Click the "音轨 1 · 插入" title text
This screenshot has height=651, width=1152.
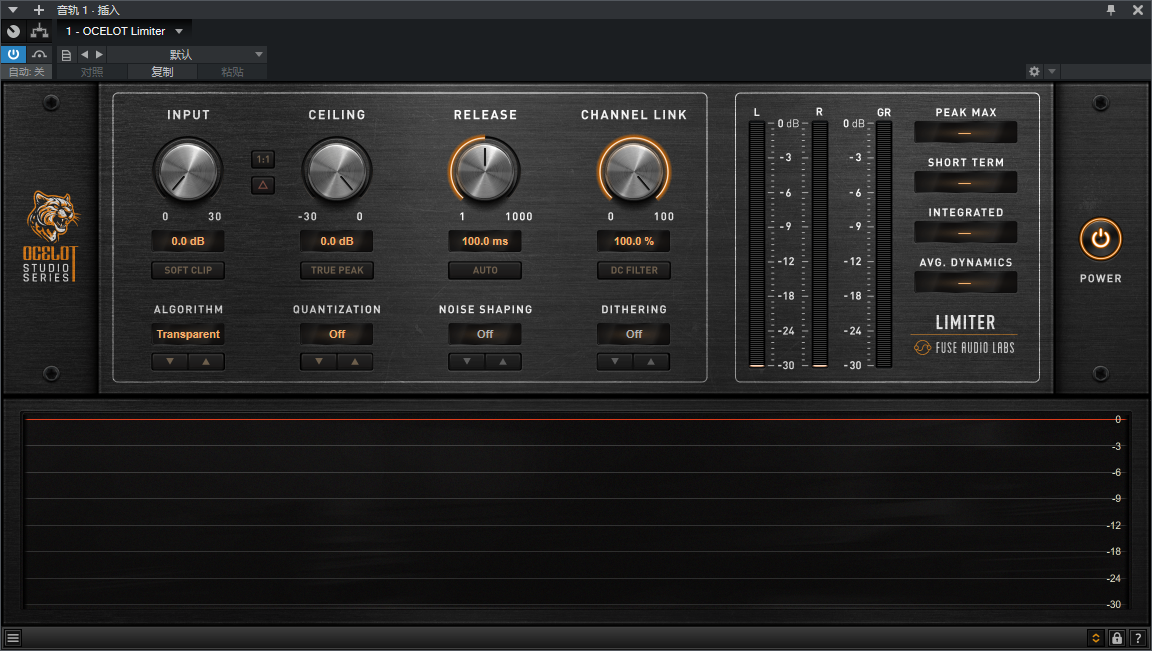coord(88,10)
